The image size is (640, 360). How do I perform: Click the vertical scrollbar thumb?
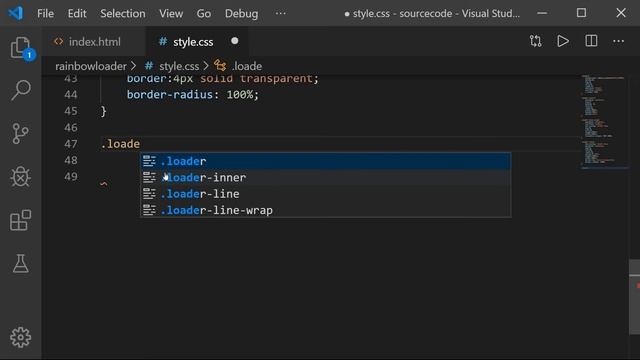coord(634,297)
